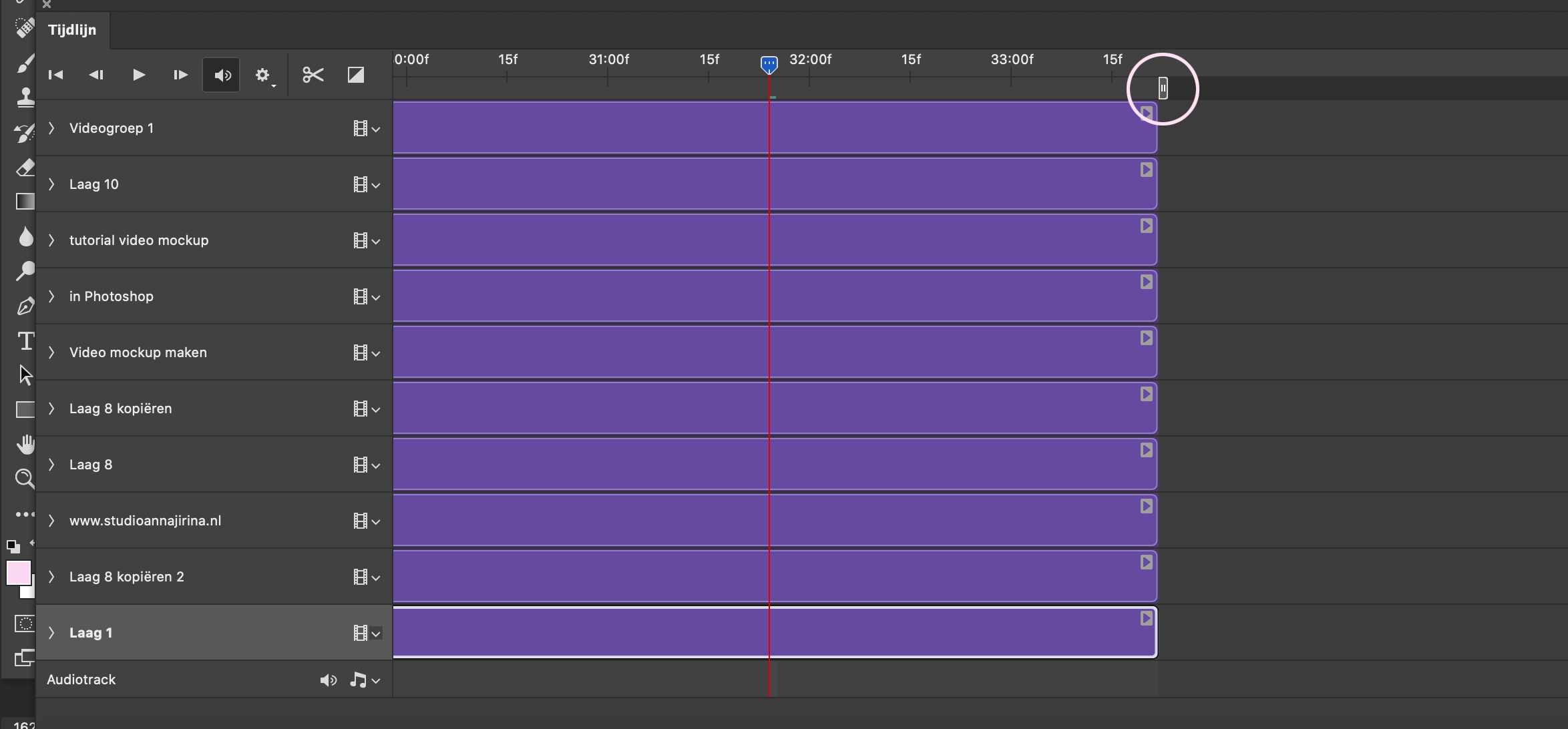Select the Brush tool
This screenshot has width=1568, height=729.
tap(25, 63)
